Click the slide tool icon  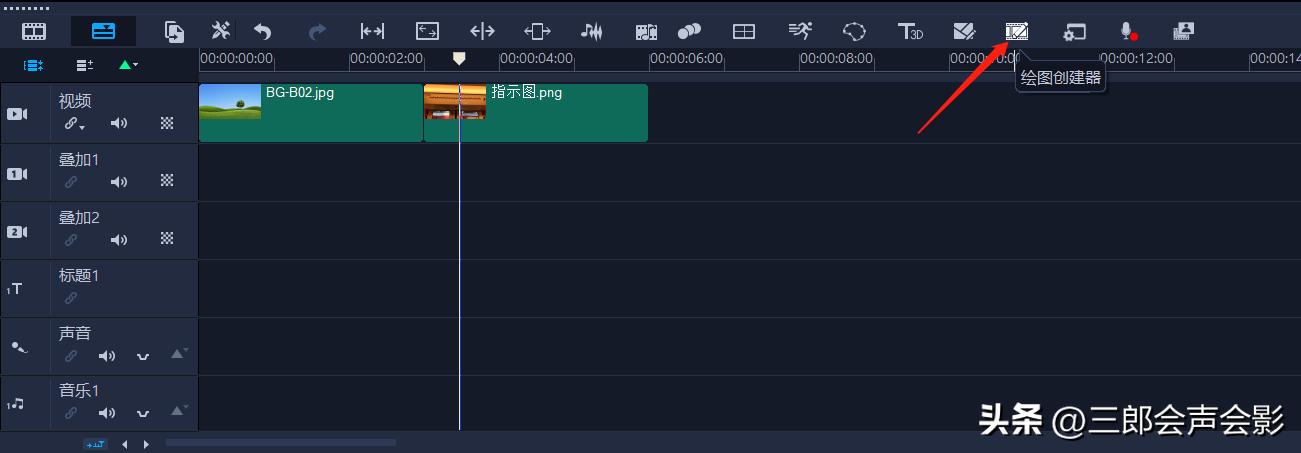pos(537,32)
